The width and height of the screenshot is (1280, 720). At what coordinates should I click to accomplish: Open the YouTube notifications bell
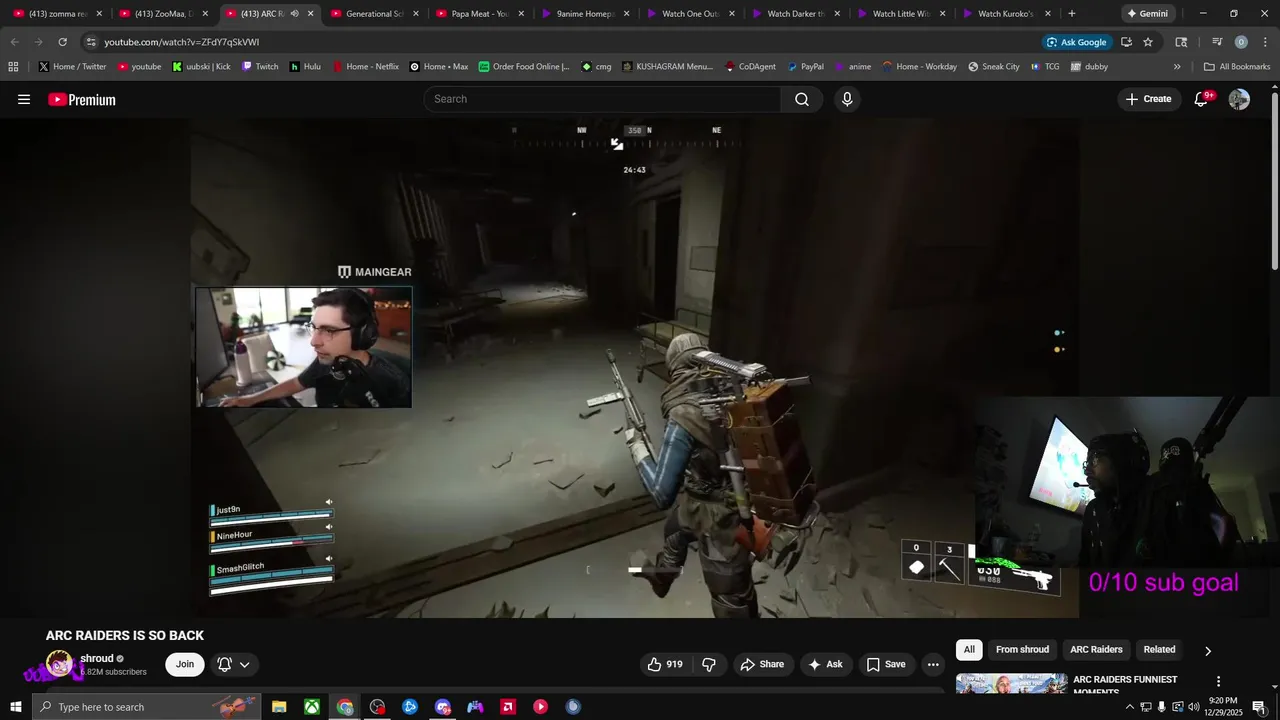1202,99
